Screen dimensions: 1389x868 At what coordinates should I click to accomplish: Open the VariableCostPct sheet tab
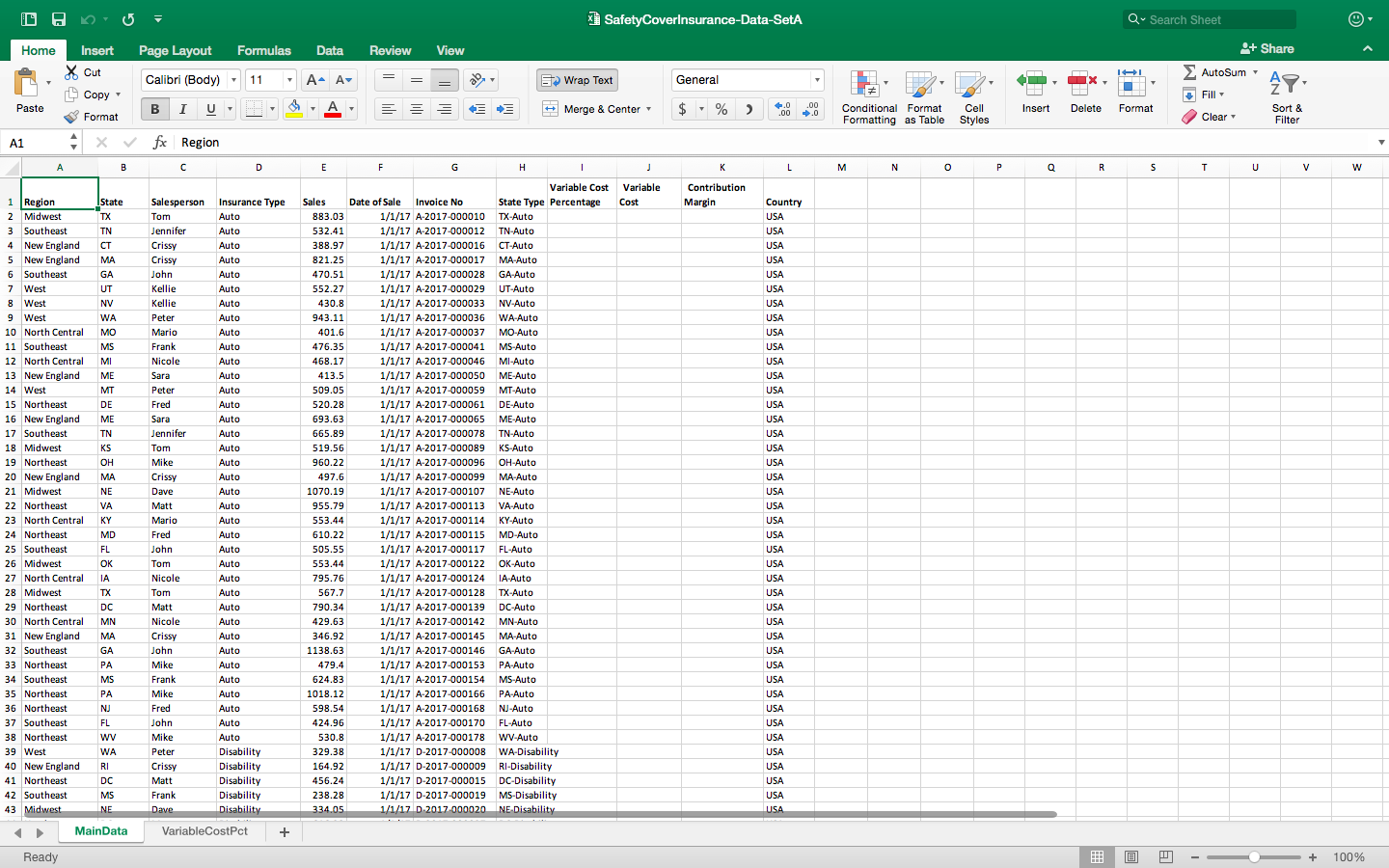[x=204, y=830]
